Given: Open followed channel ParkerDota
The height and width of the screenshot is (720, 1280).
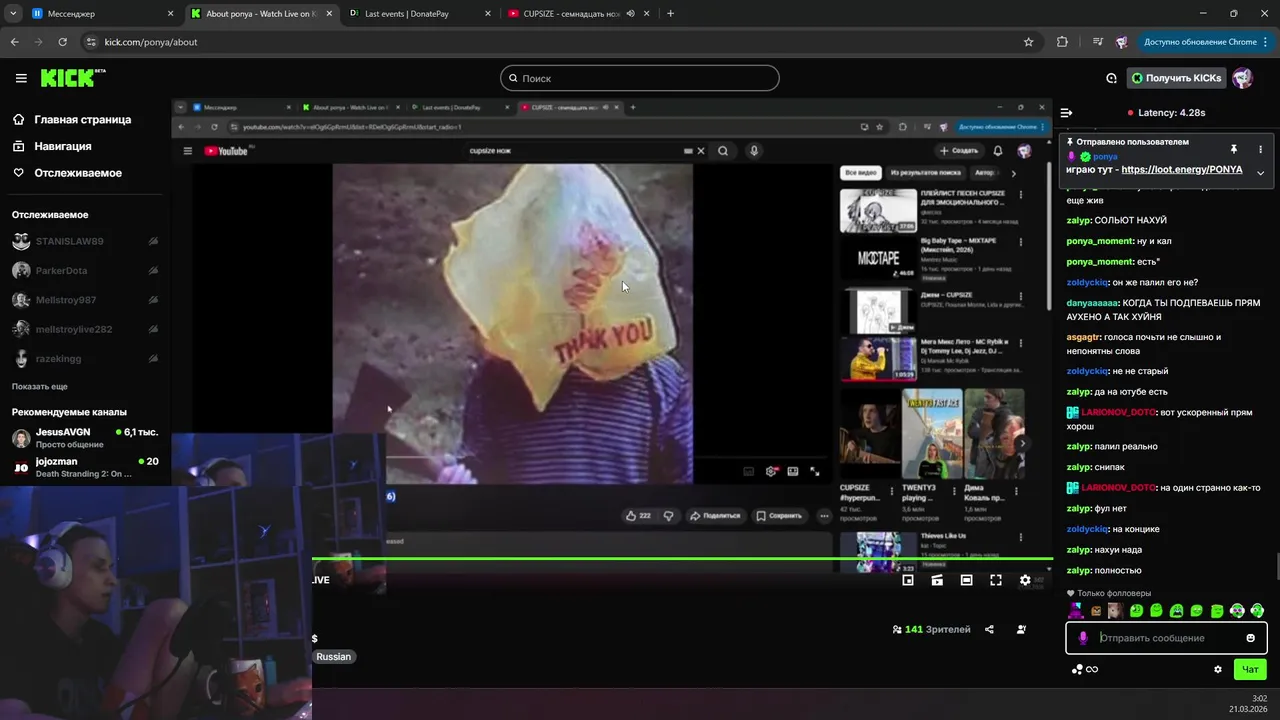Looking at the screenshot, I should [85, 271].
